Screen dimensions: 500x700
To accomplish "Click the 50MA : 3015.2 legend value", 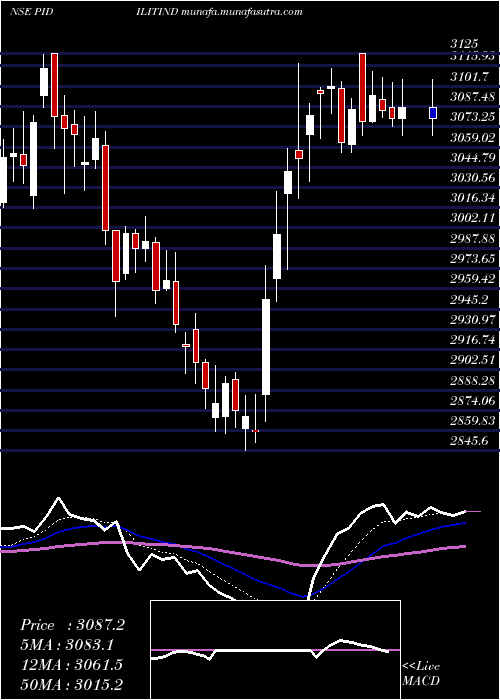I will pyautogui.click(x=71, y=684).
